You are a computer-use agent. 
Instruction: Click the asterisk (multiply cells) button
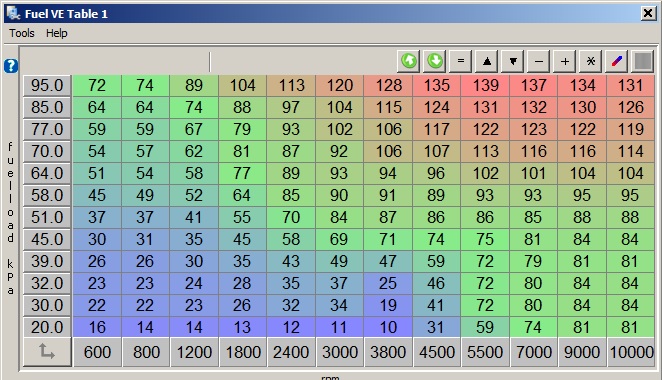click(x=591, y=61)
